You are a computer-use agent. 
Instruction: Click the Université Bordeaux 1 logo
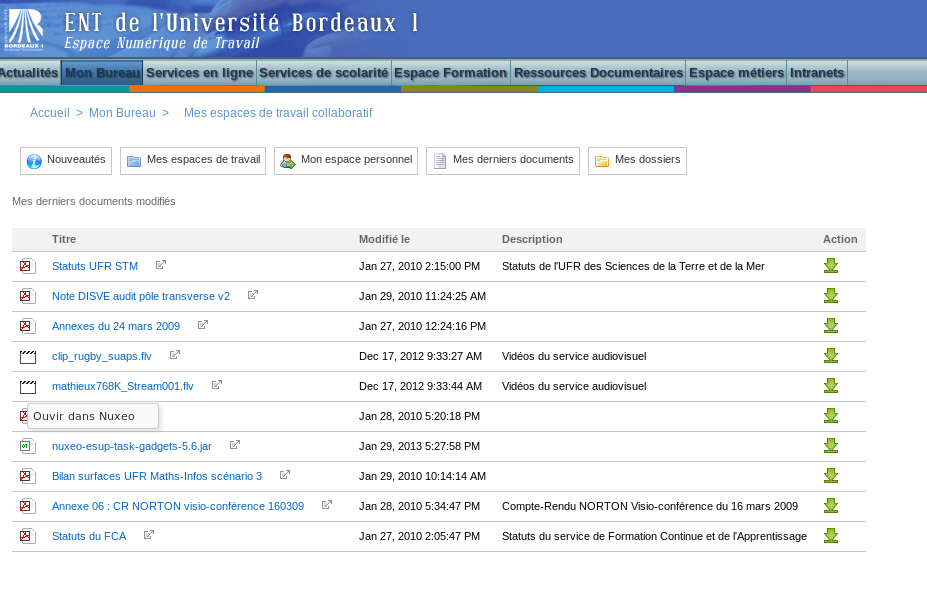tap(24, 29)
